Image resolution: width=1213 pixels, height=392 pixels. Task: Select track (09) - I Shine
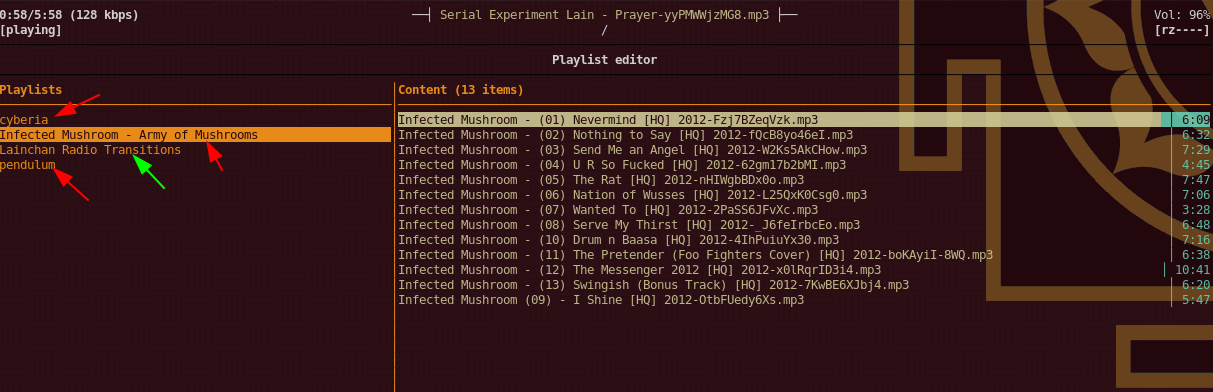coord(600,300)
